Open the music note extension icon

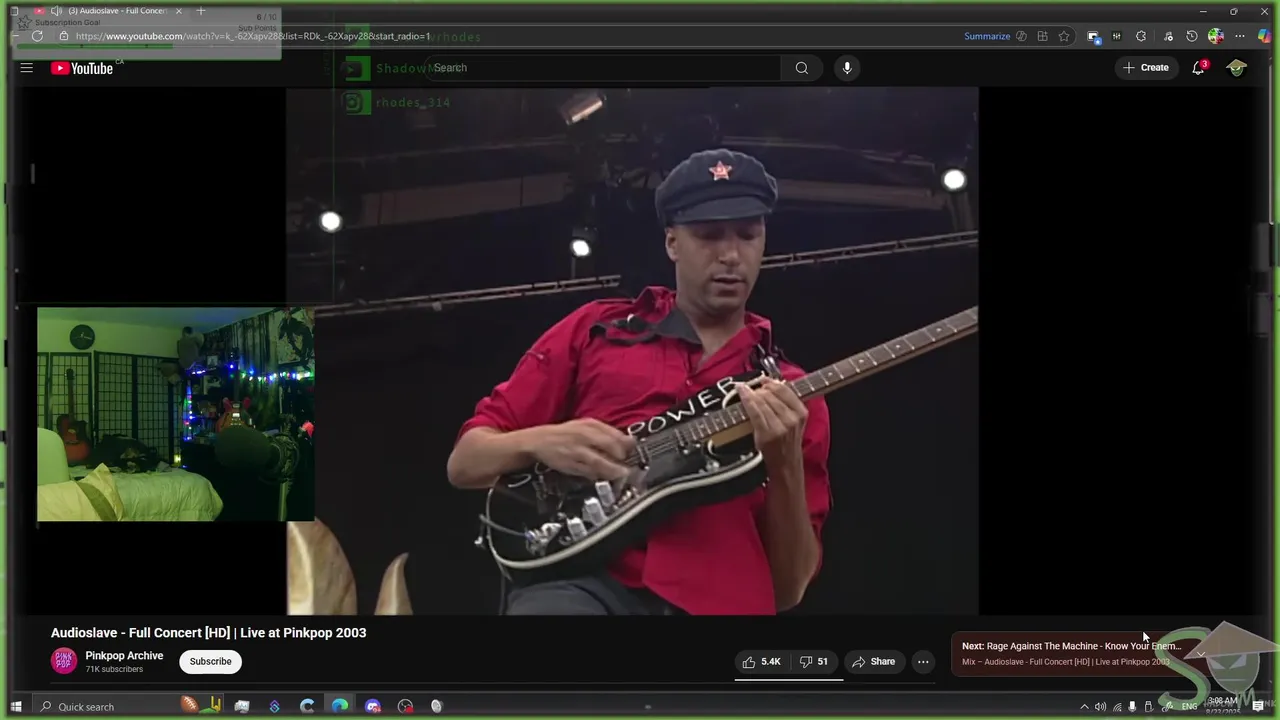coord(1168,37)
